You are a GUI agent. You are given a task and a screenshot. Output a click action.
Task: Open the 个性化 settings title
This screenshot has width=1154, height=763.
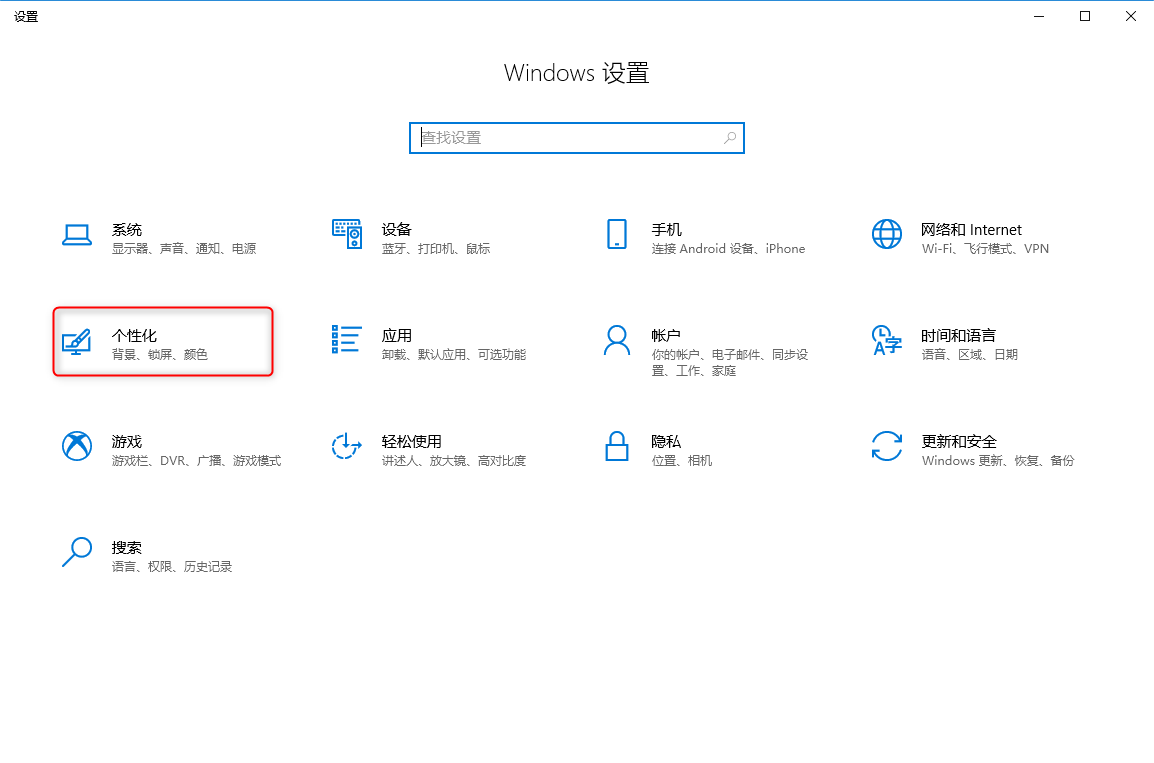[x=134, y=336]
